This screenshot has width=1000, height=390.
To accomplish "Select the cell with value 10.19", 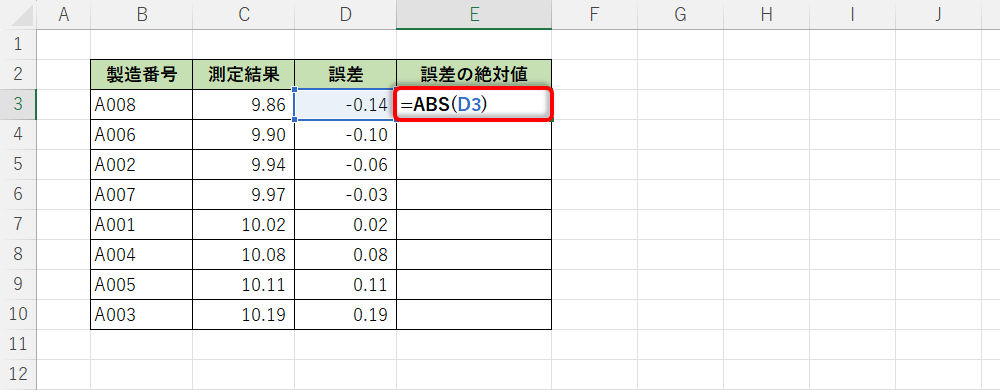I will click(x=243, y=315).
